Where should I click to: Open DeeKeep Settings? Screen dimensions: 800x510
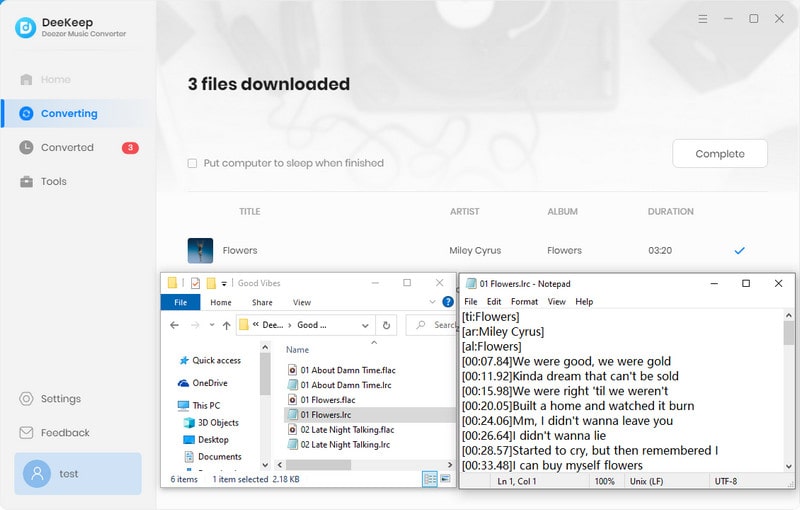60,398
